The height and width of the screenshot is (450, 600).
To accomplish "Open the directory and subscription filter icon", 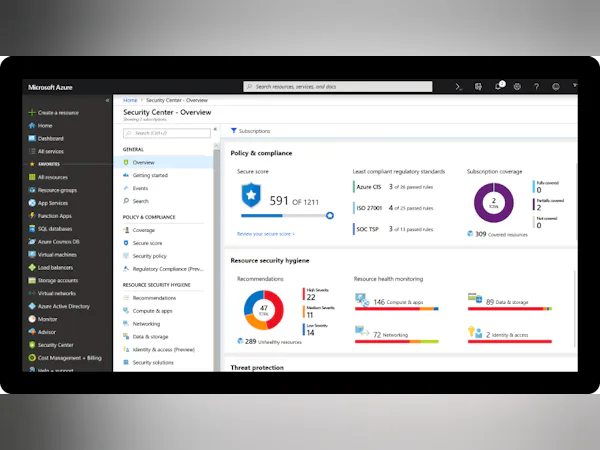I will (x=478, y=87).
